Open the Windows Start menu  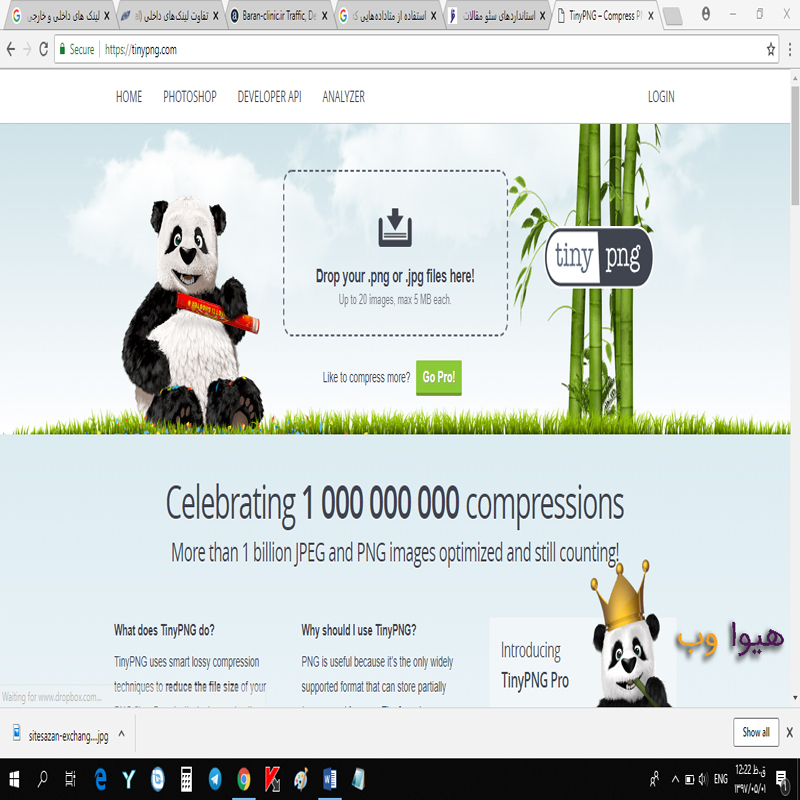click(x=14, y=779)
